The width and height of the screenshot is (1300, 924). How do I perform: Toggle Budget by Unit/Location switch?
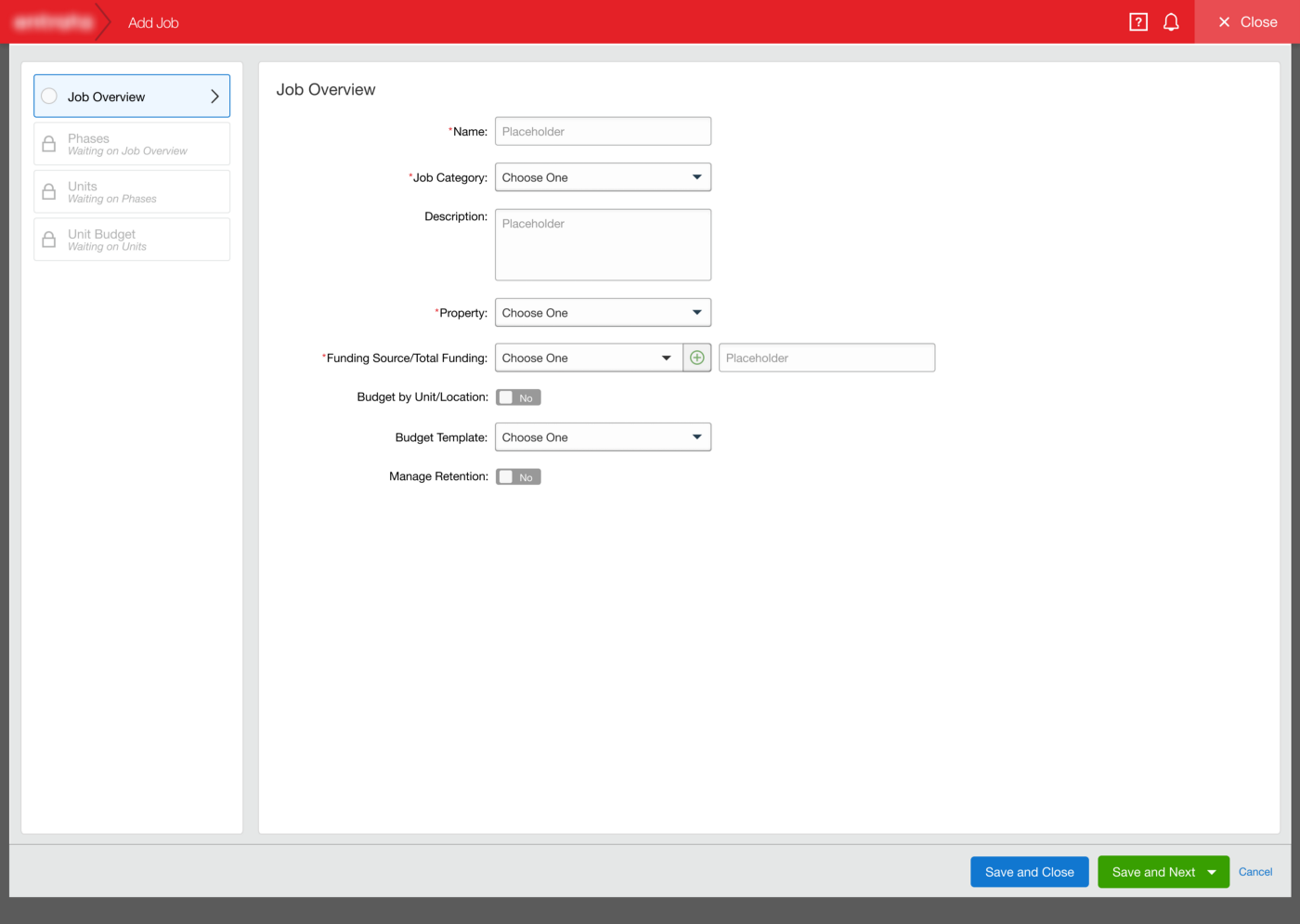point(518,397)
